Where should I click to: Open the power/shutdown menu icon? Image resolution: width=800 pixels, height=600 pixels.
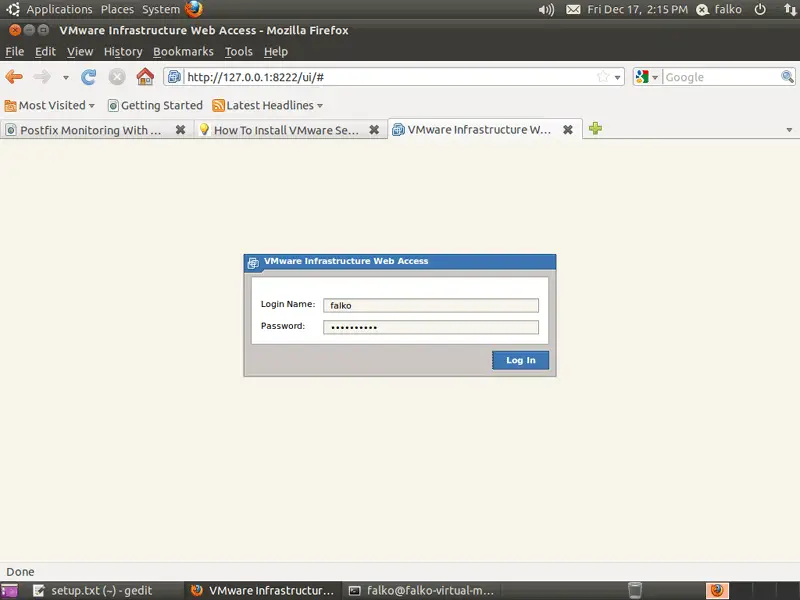tap(760, 10)
